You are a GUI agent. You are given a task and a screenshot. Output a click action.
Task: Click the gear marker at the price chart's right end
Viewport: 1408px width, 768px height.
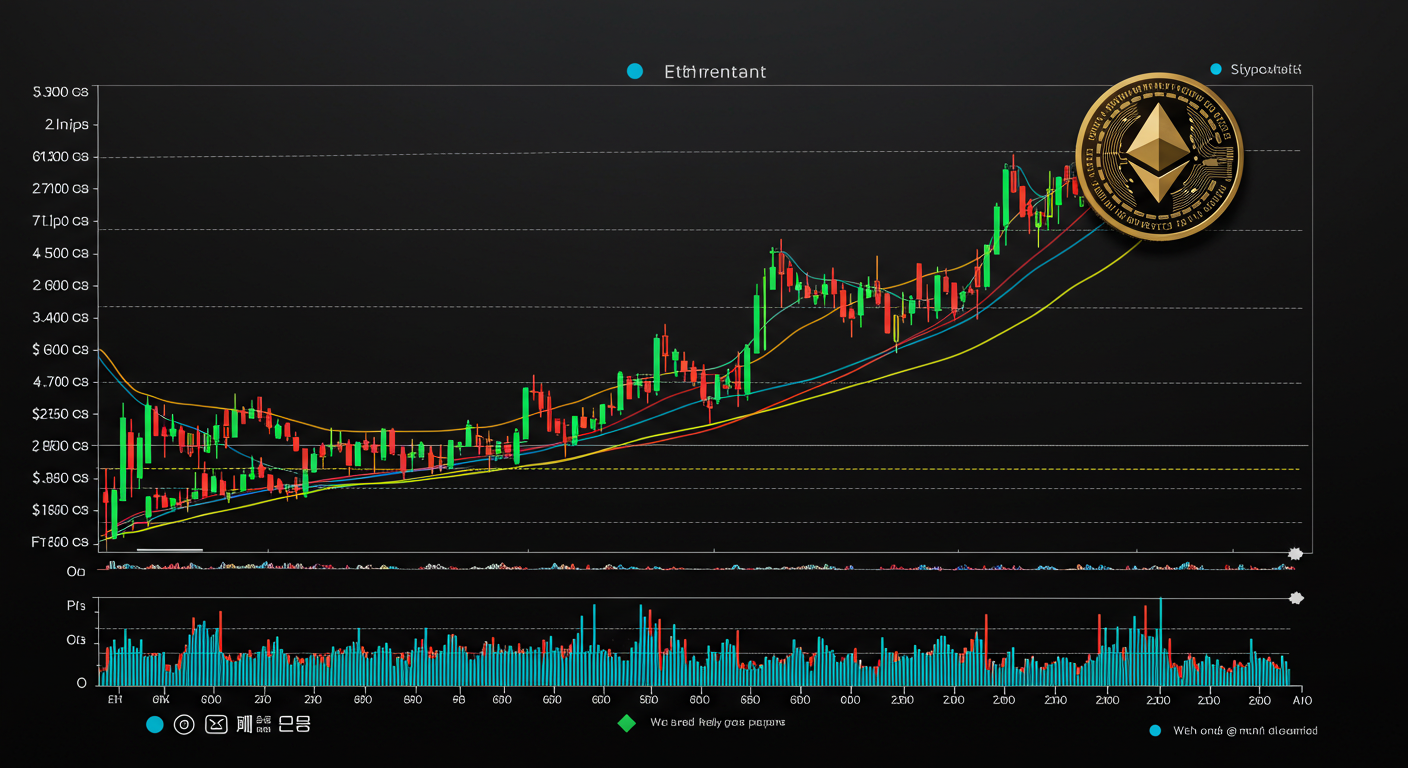1295,553
